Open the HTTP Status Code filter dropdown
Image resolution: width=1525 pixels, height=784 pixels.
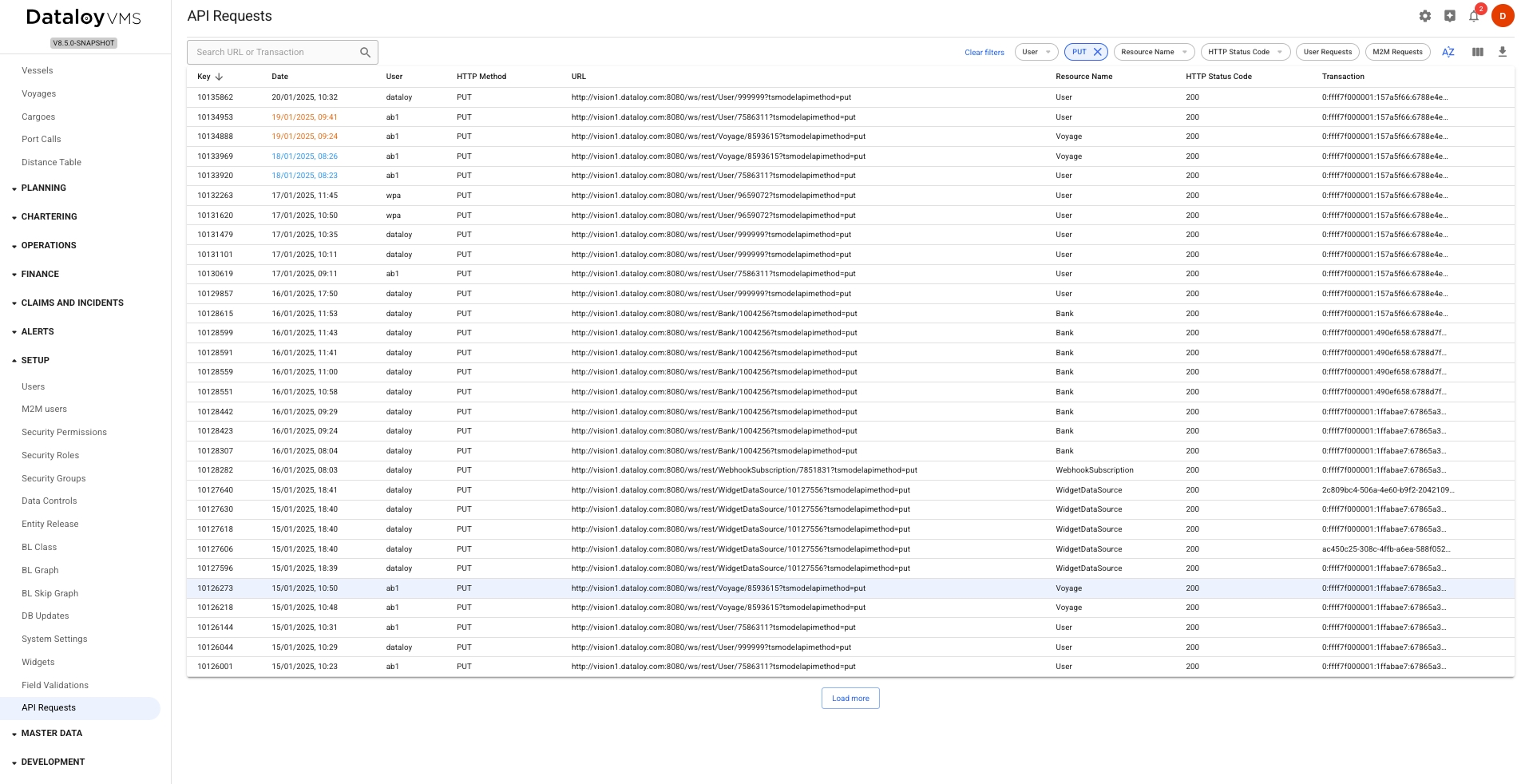(1245, 52)
